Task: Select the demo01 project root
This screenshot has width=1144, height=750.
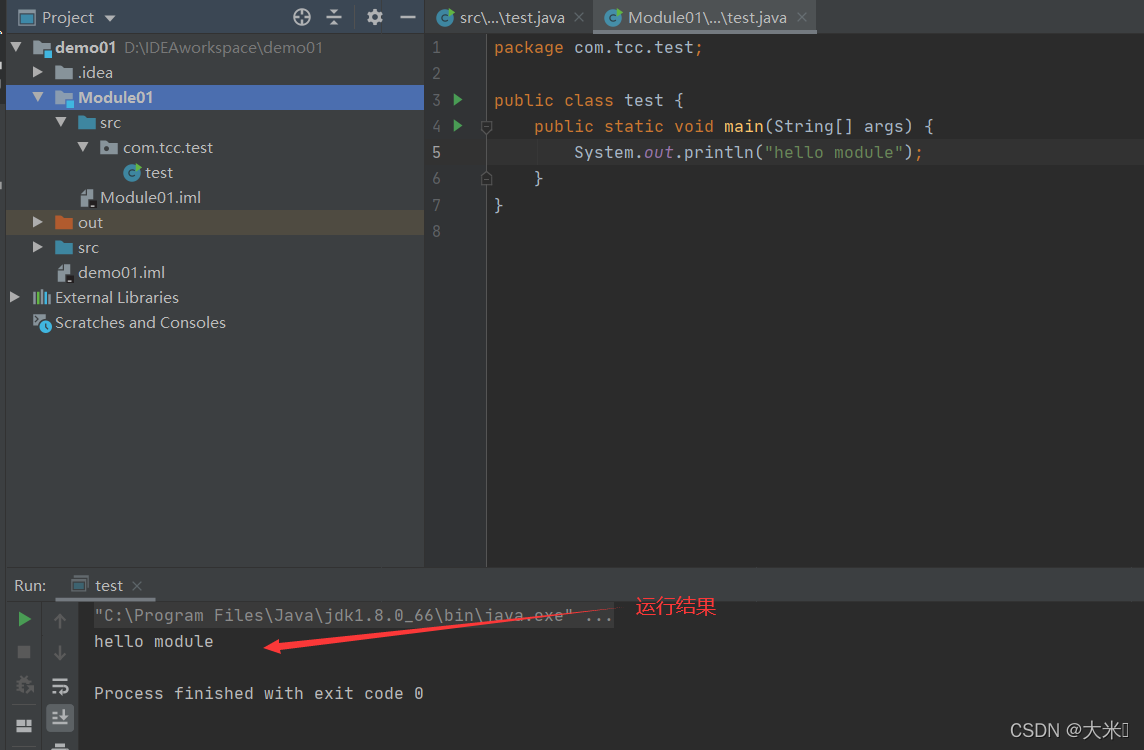Action: click(x=85, y=47)
